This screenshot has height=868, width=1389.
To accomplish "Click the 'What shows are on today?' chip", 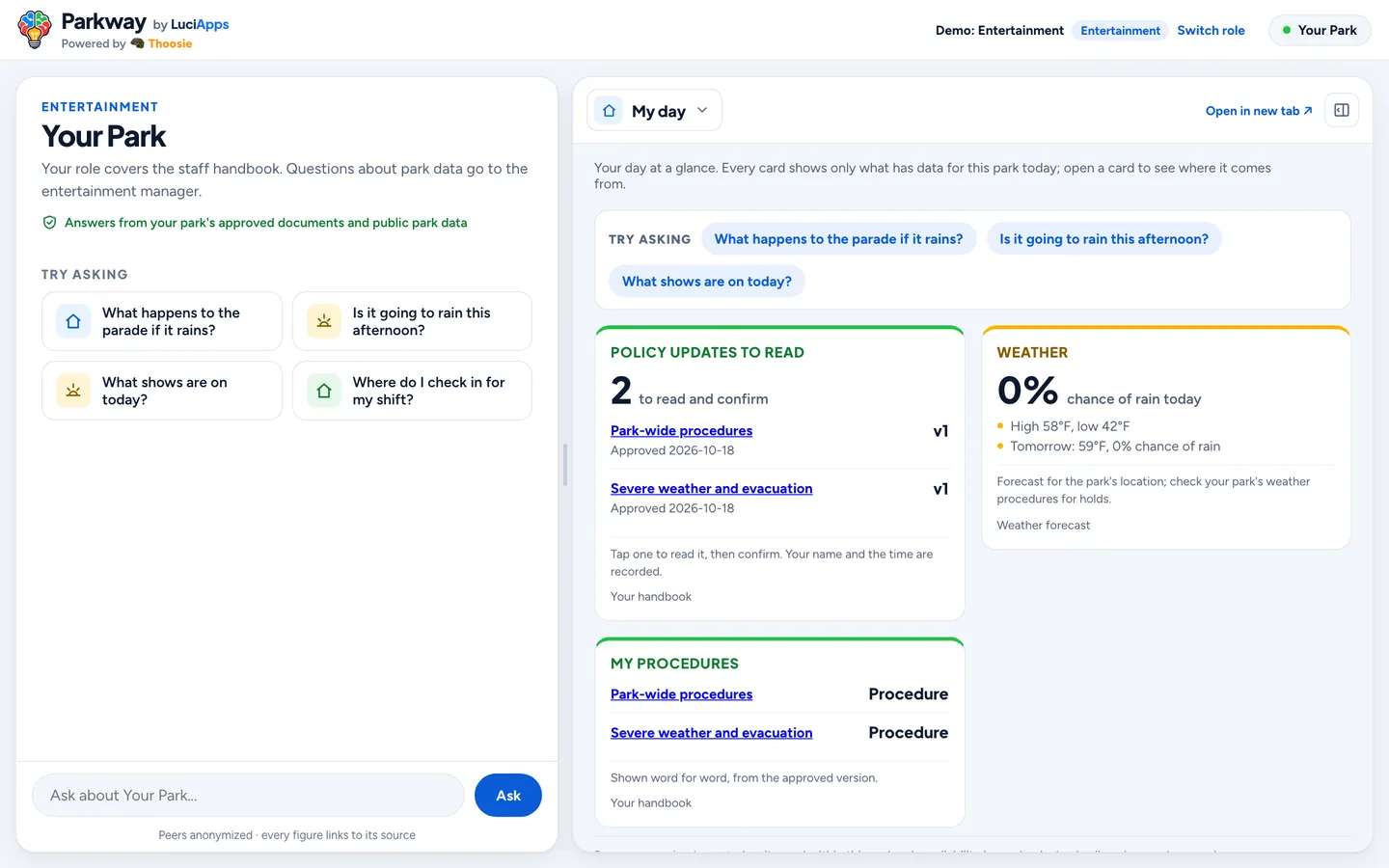I will point(706,282).
